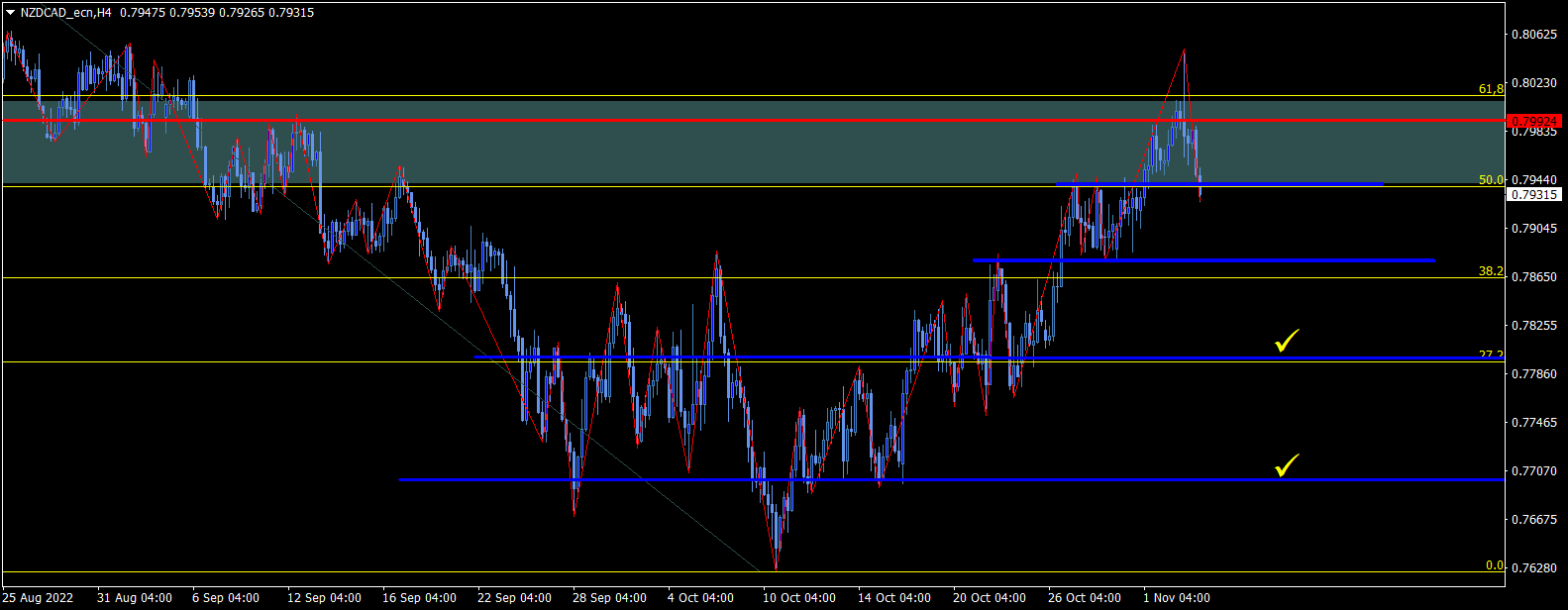Click the 12 Sep 04:00 time label
Screen dimensions: 1568x610
coord(324,598)
